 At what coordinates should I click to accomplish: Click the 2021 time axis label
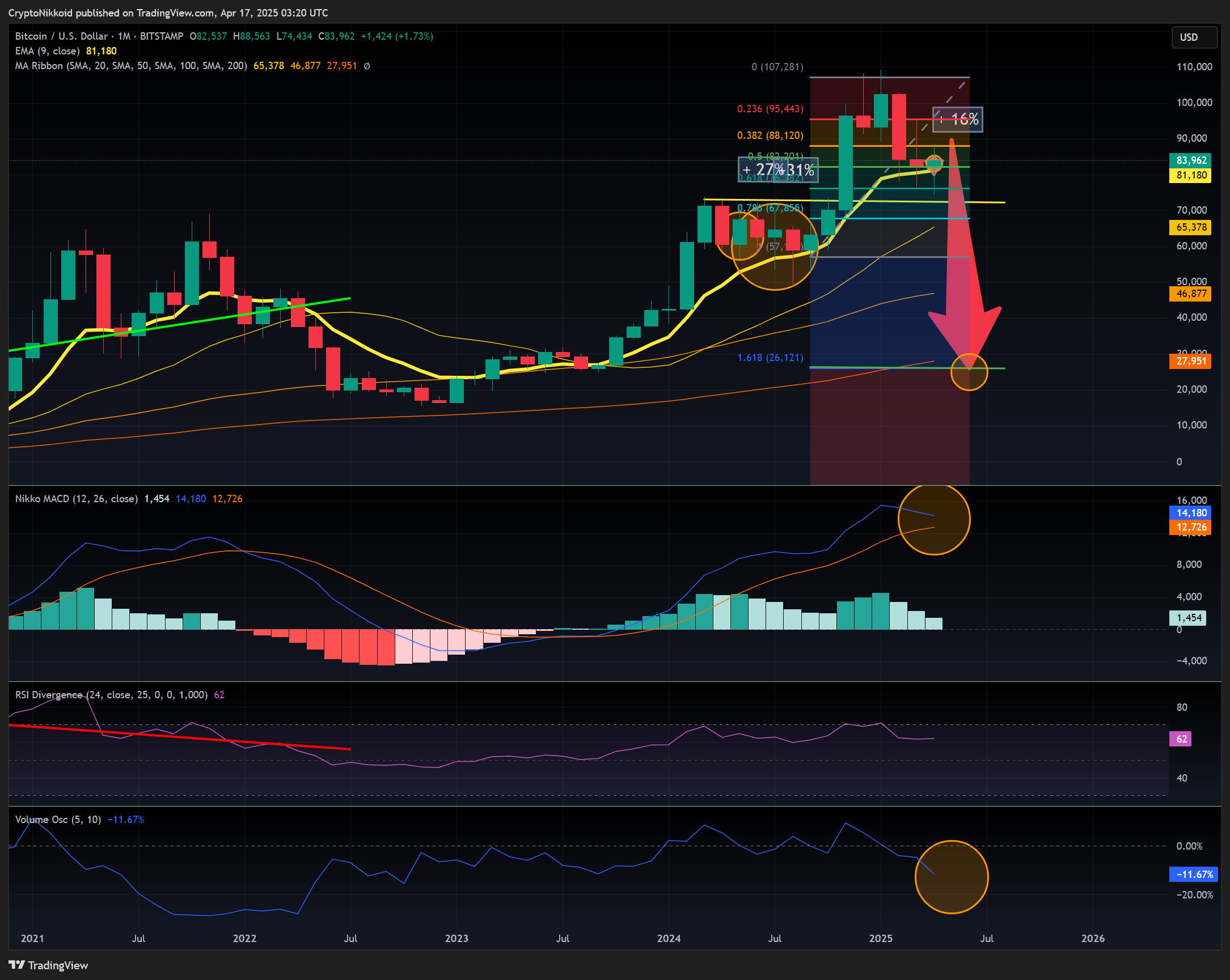click(x=32, y=939)
